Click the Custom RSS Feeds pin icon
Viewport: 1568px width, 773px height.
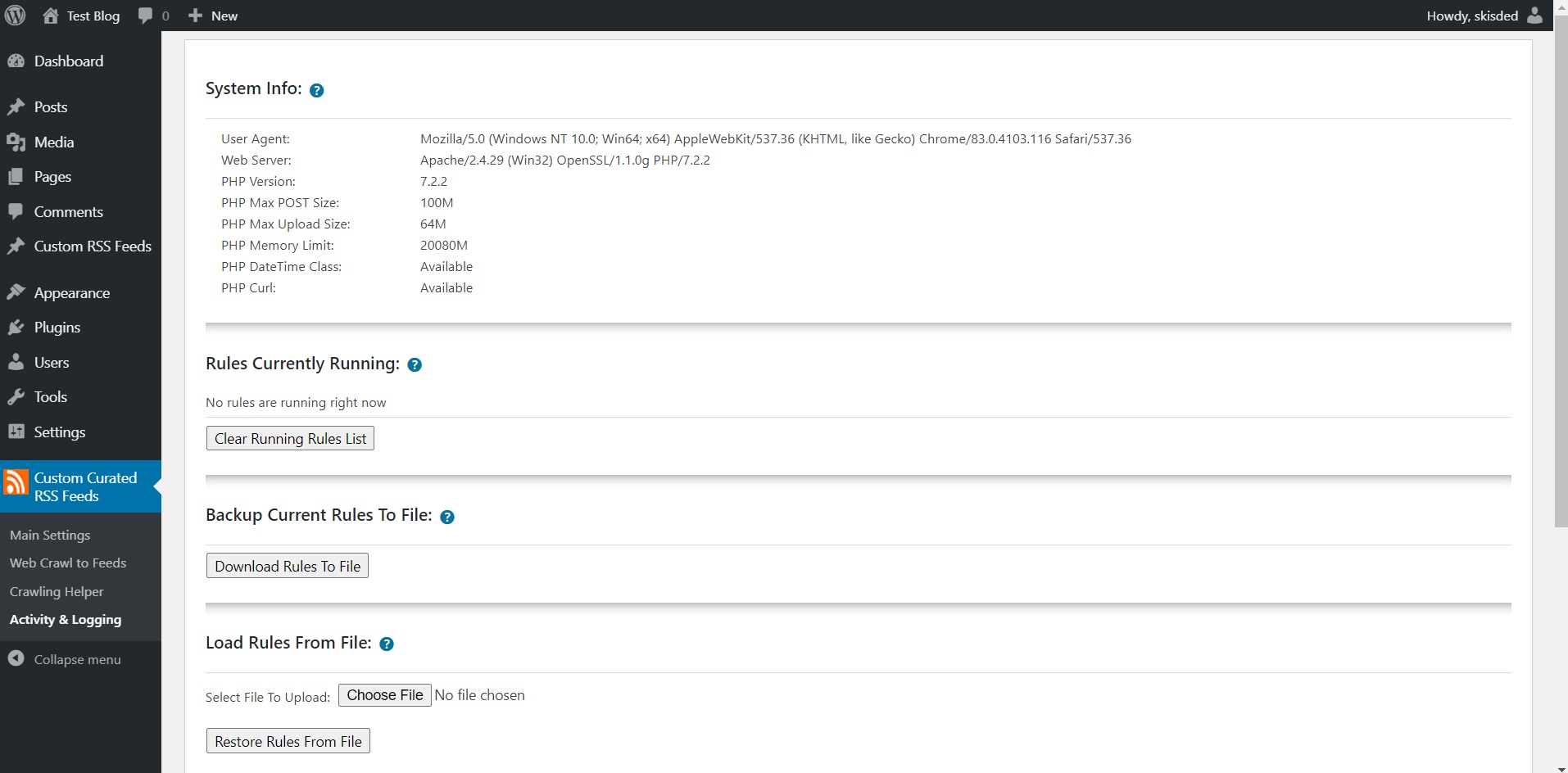16,246
